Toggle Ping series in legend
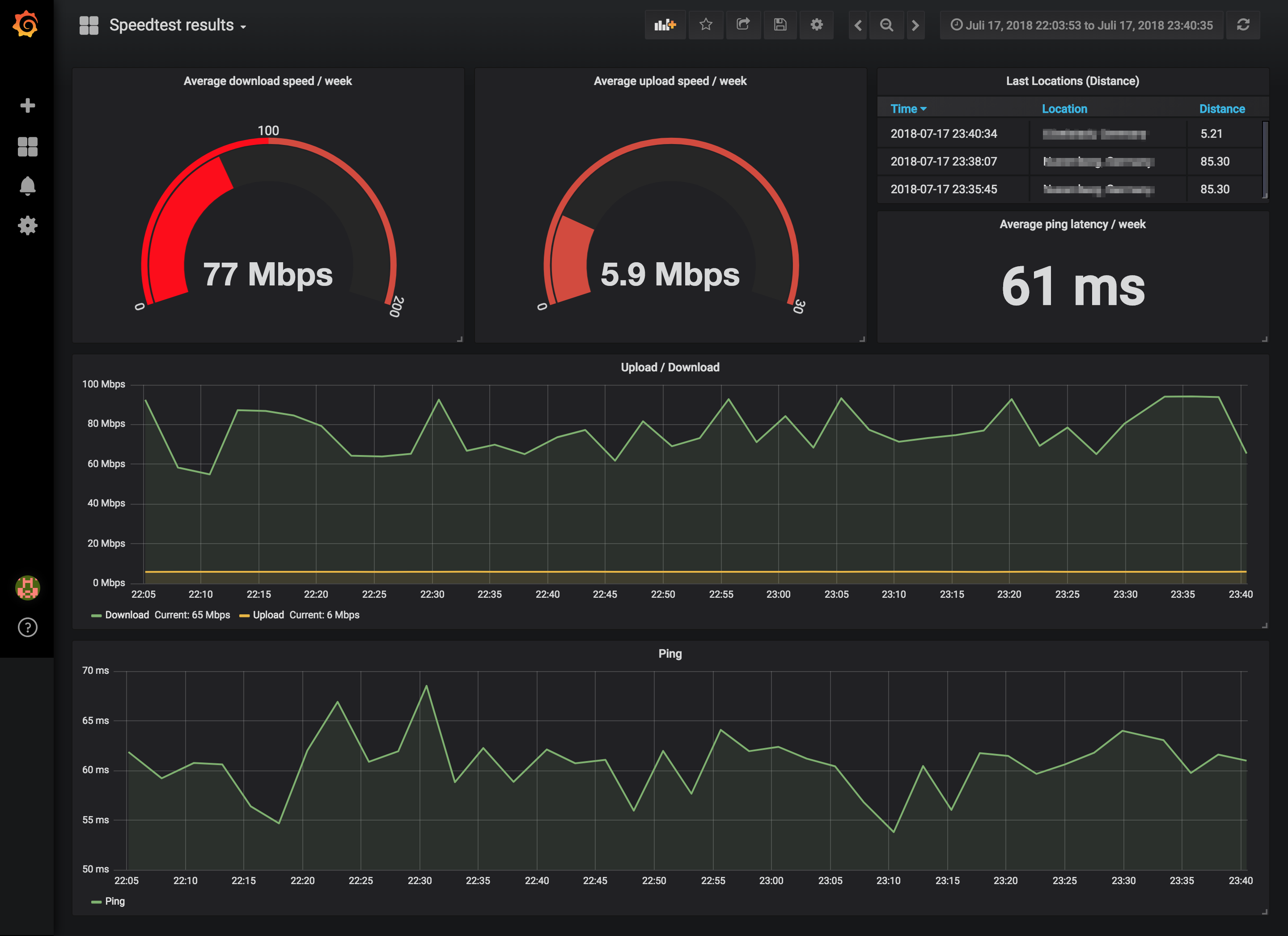 [115, 902]
